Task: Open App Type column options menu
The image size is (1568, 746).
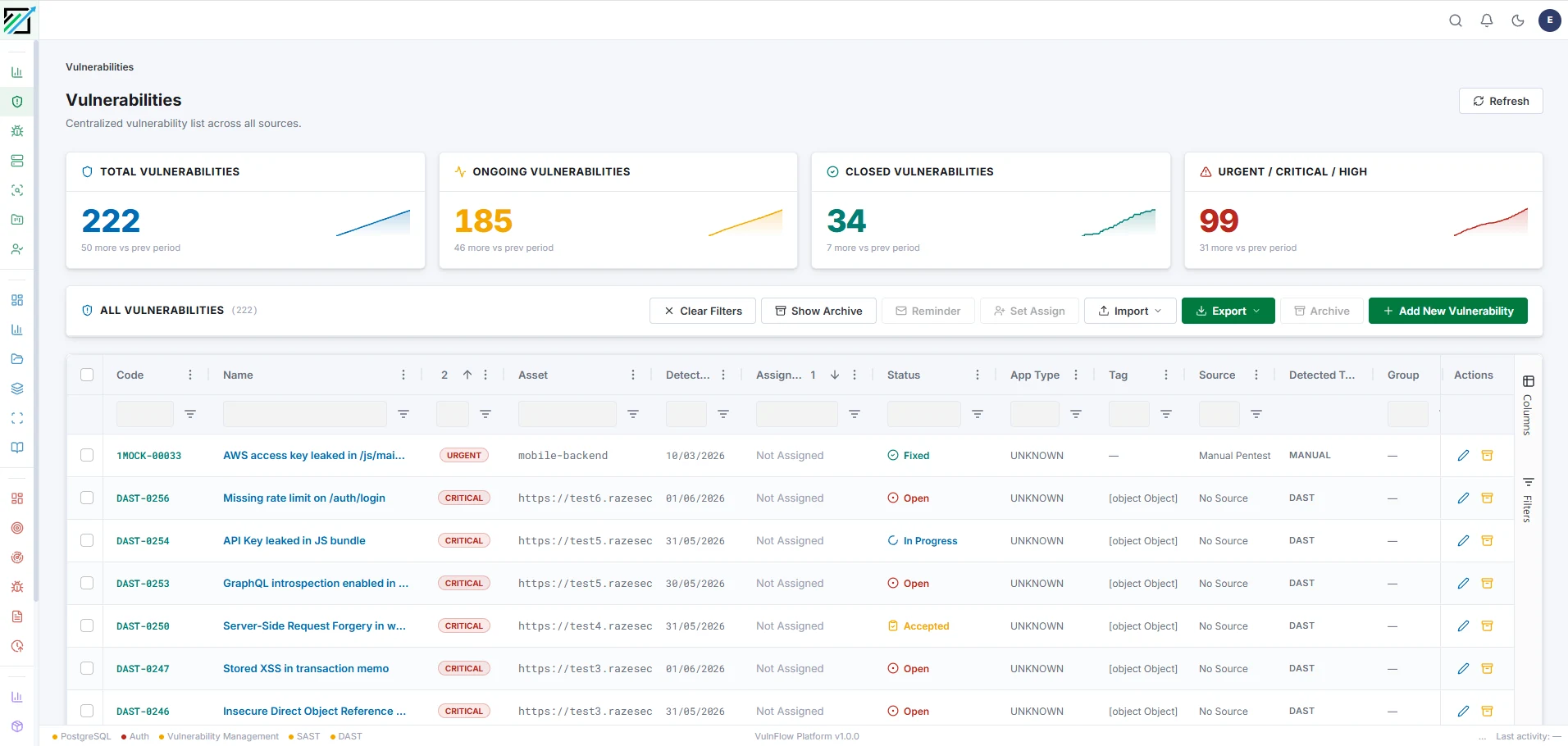Action: [x=1076, y=375]
